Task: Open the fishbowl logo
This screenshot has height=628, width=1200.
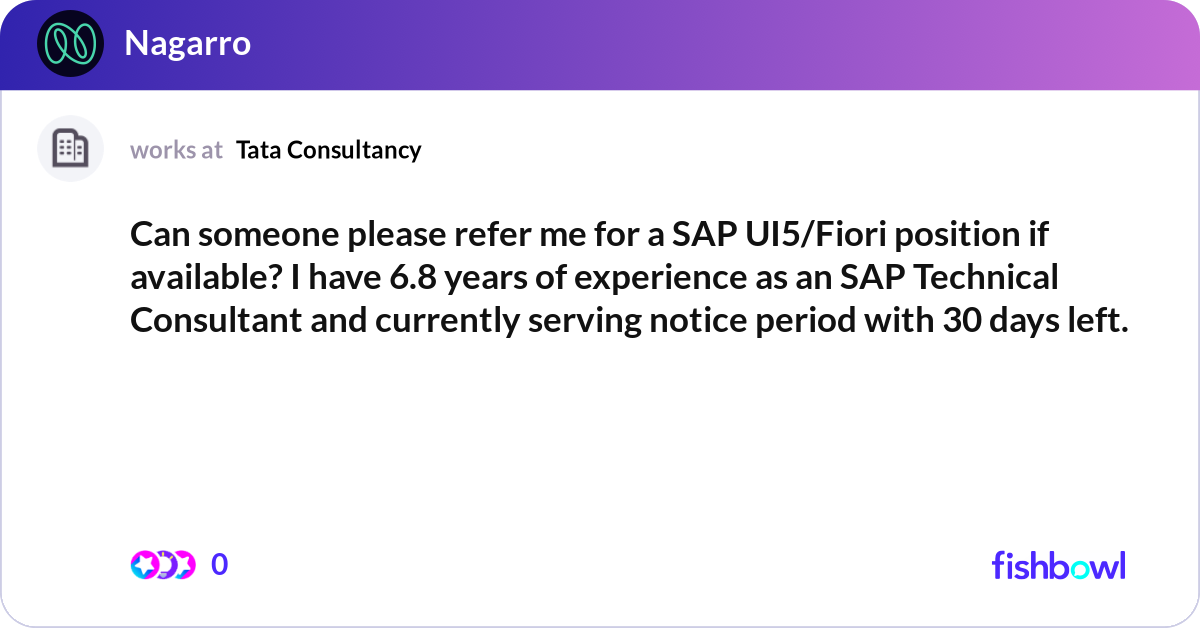Action: click(x=1058, y=565)
